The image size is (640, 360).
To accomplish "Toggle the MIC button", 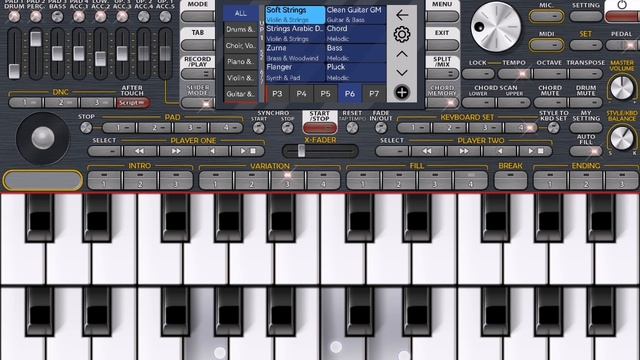I will tap(546, 16).
